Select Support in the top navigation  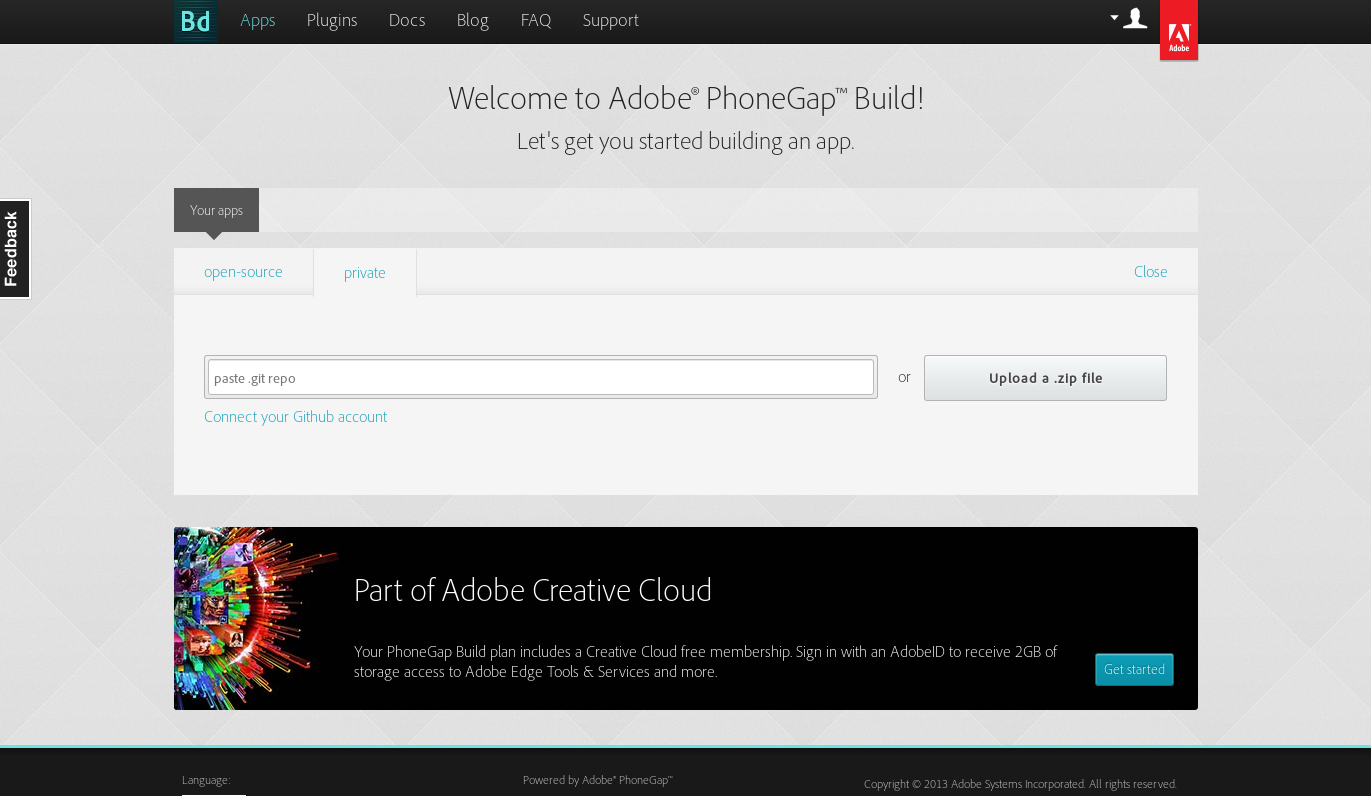pos(610,20)
